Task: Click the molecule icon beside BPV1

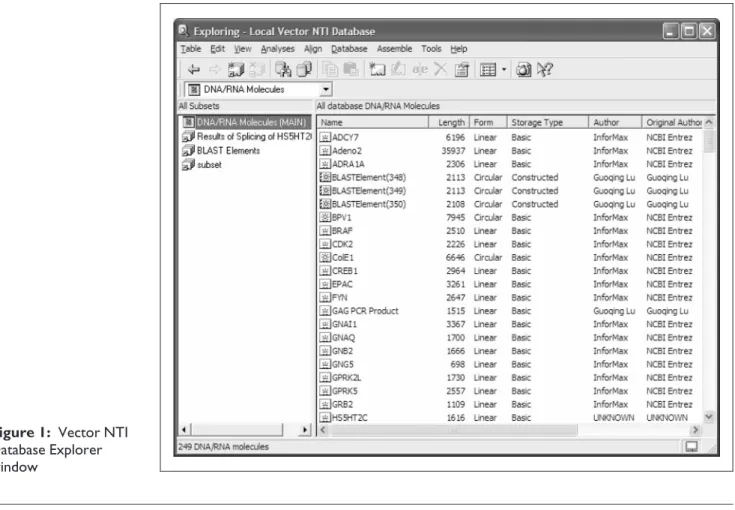Action: tap(325, 218)
